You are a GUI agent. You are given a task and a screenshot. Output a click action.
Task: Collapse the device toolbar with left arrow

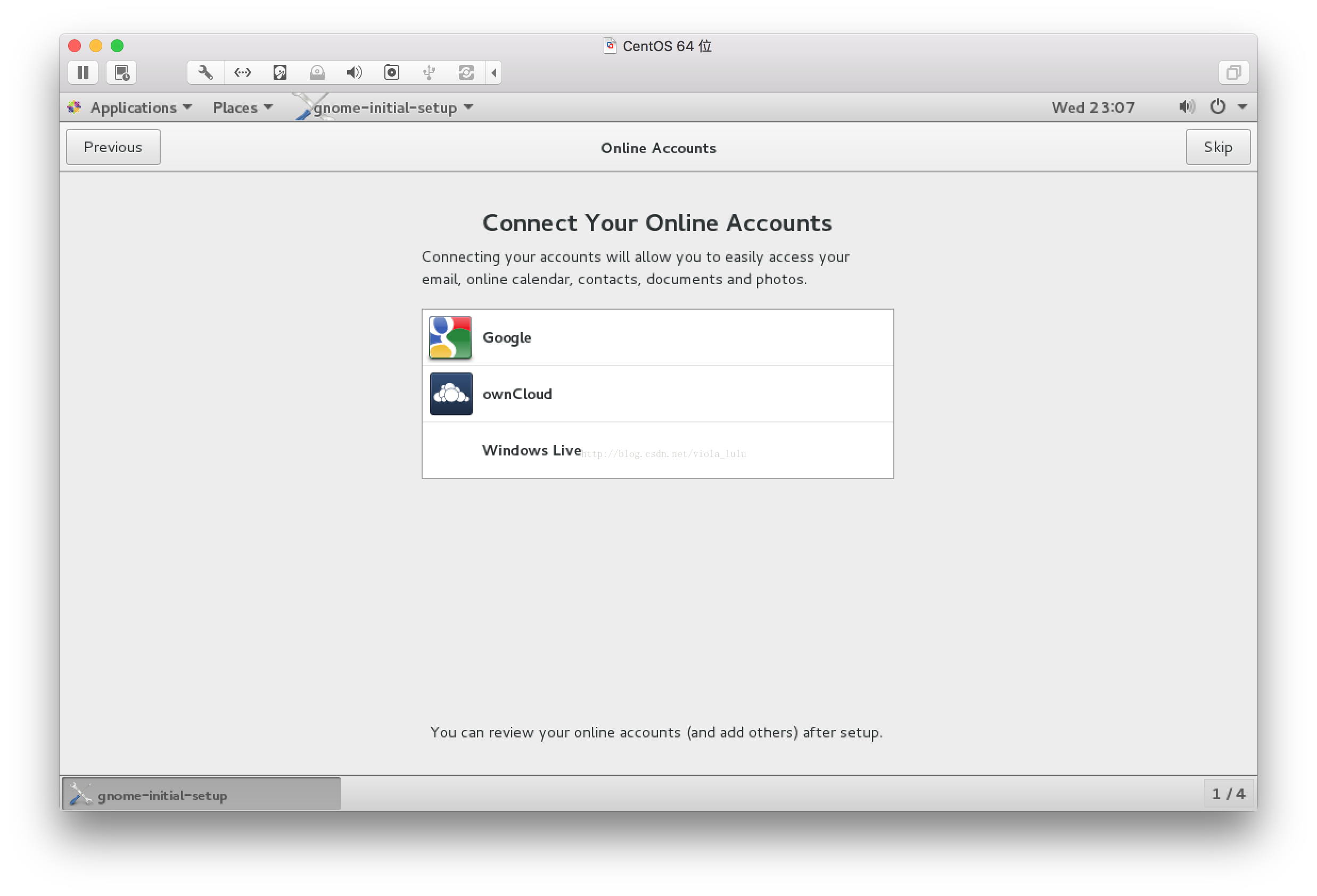[493, 72]
